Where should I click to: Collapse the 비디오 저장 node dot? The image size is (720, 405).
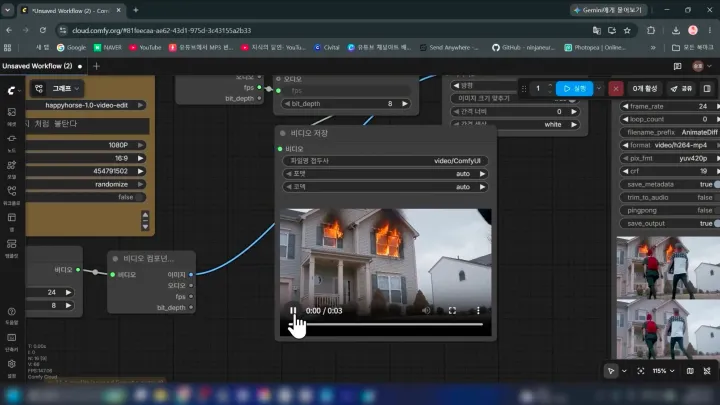(282, 133)
